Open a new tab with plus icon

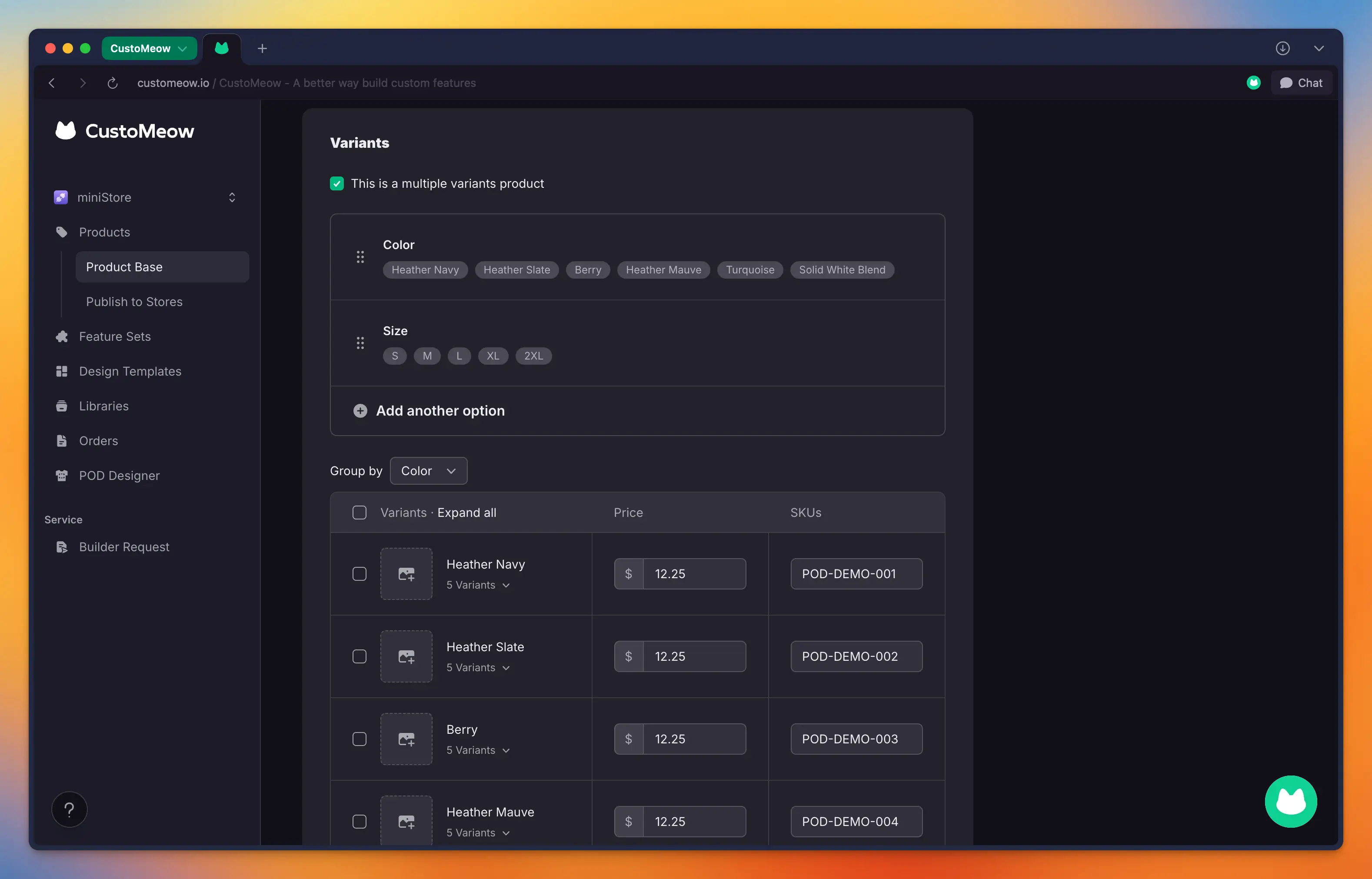(x=262, y=49)
